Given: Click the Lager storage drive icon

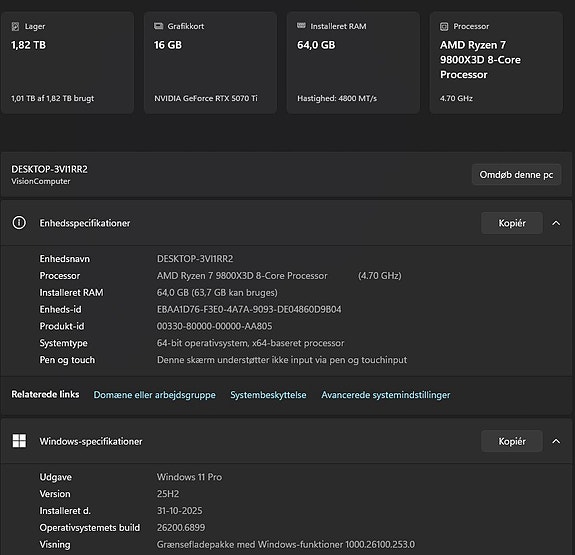Looking at the screenshot, I should [15, 26].
